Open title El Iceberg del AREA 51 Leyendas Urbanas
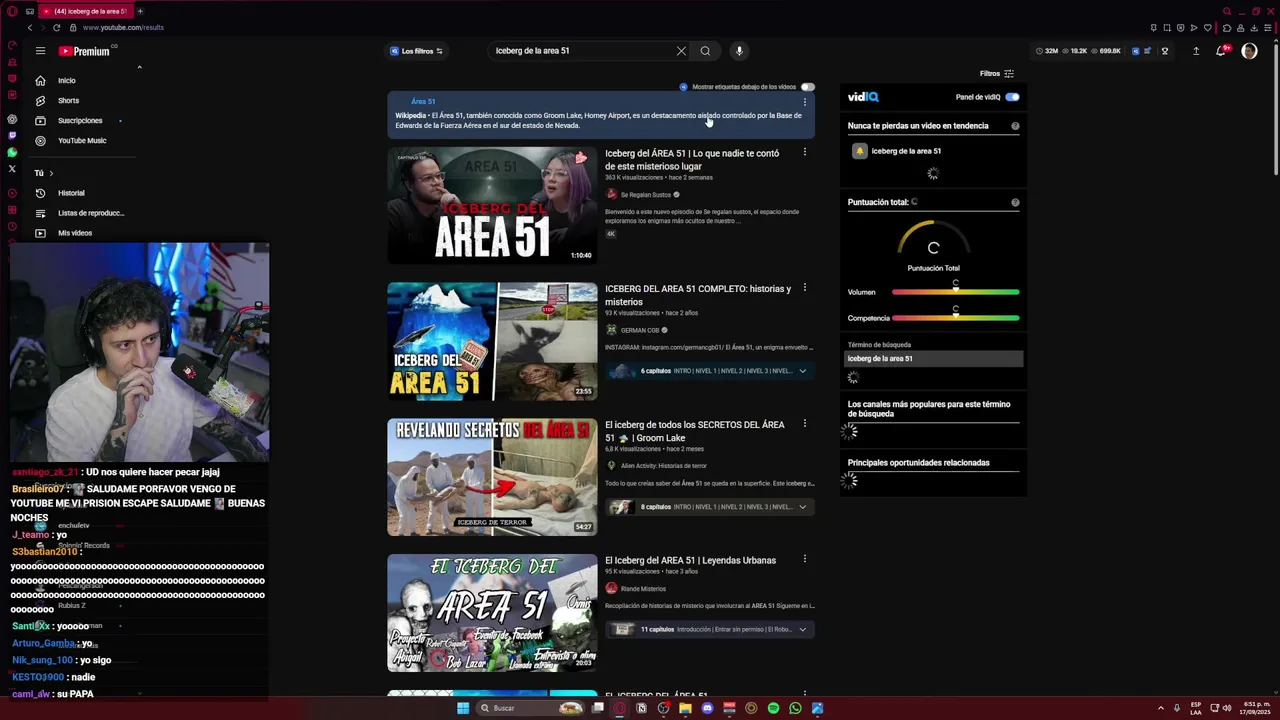 tap(691, 560)
